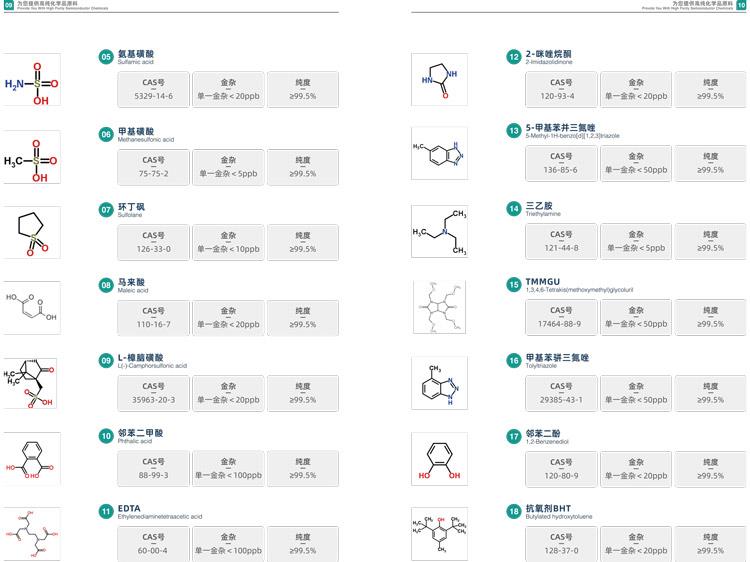Click the 16 badge beside Tolyltriazole
Screen dimensions: 750x562
[513, 360]
